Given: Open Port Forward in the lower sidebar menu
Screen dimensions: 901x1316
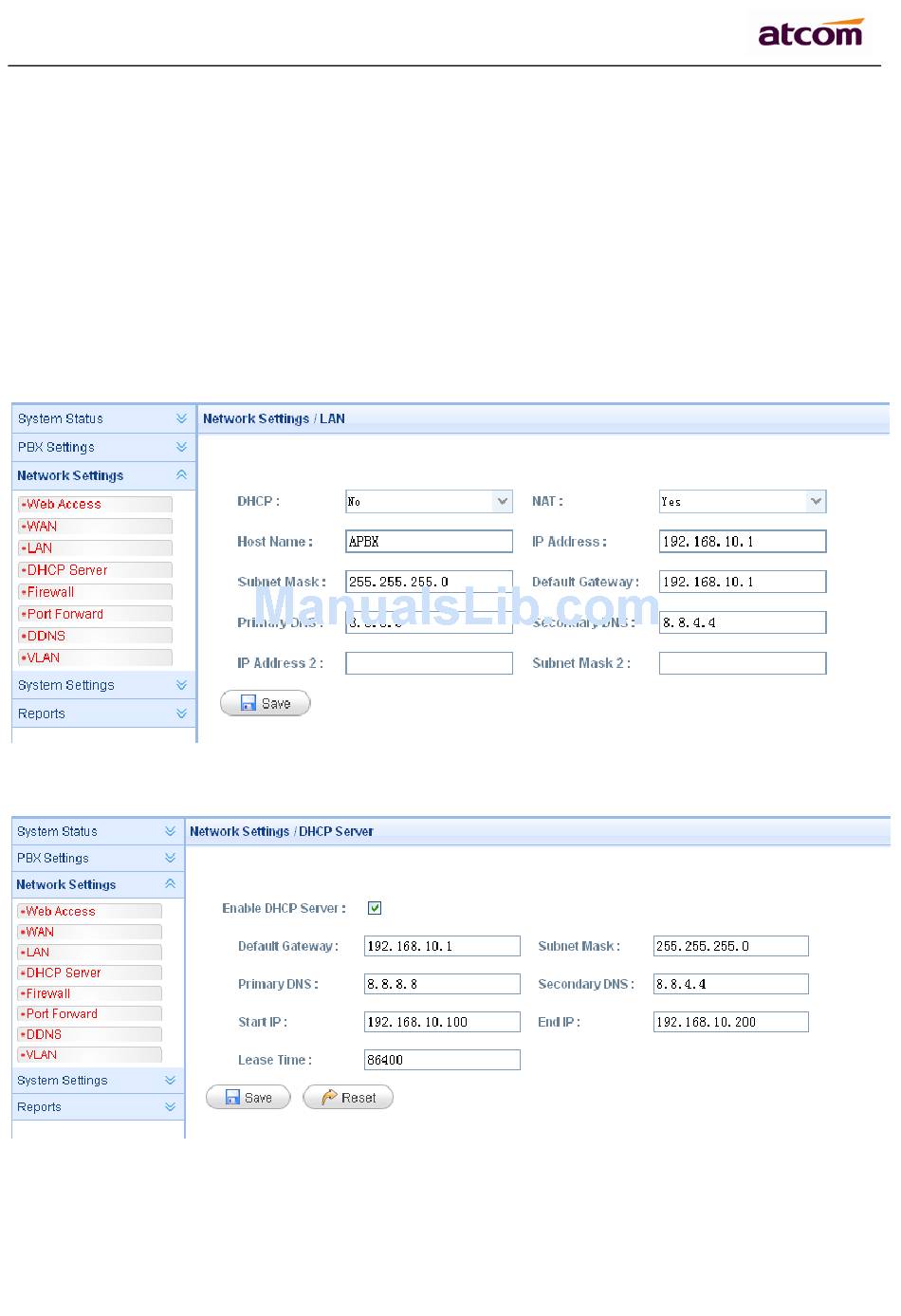Looking at the screenshot, I should click(89, 1013).
